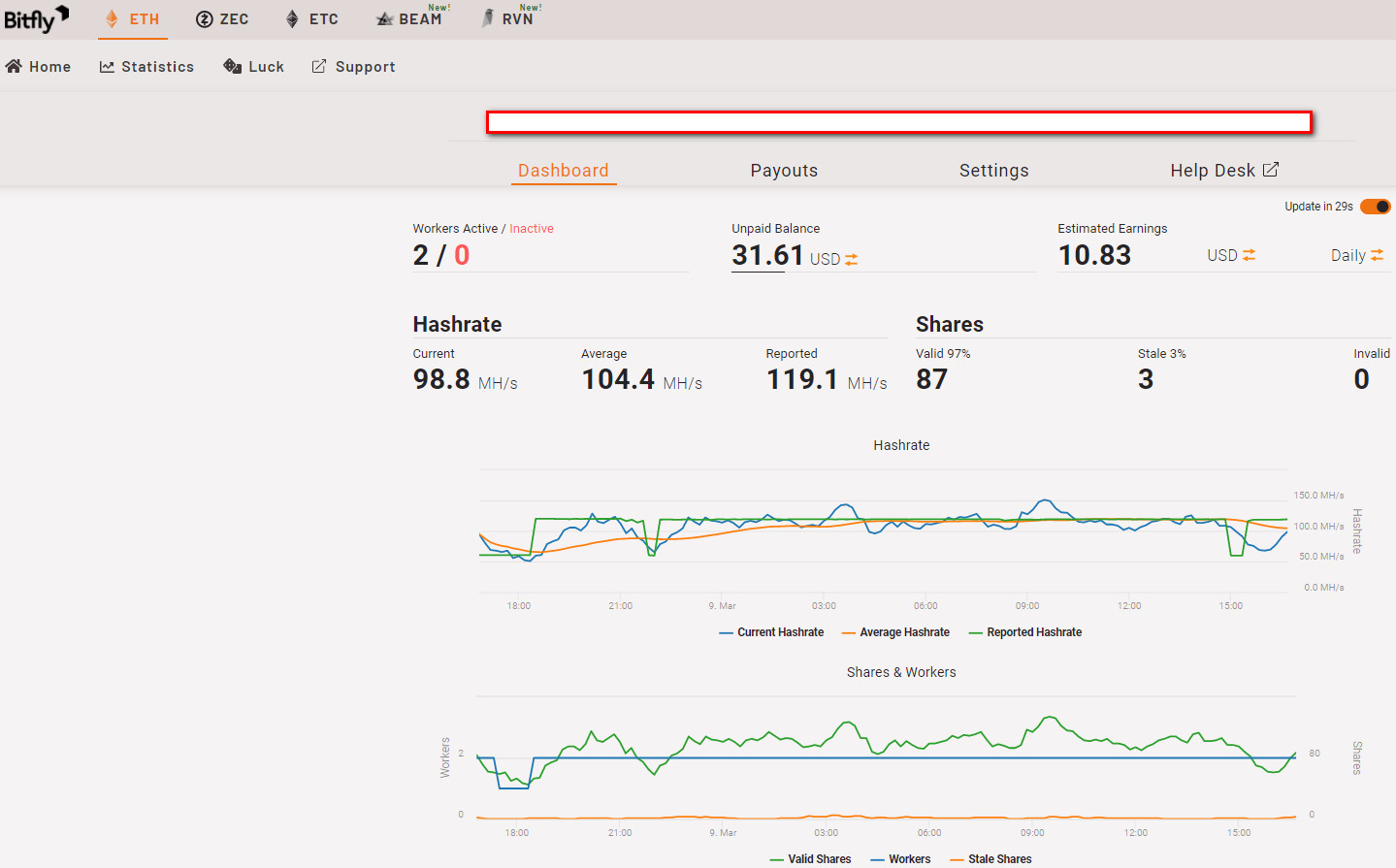Toggle Average Hashrate series in legend

(895, 632)
